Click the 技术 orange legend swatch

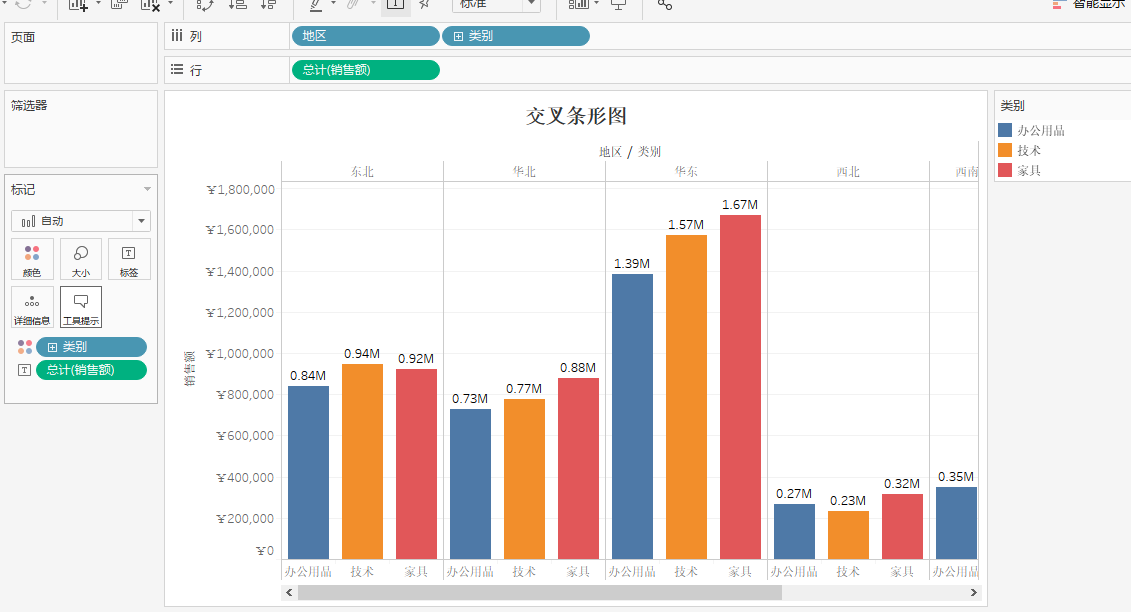(x=1005, y=150)
